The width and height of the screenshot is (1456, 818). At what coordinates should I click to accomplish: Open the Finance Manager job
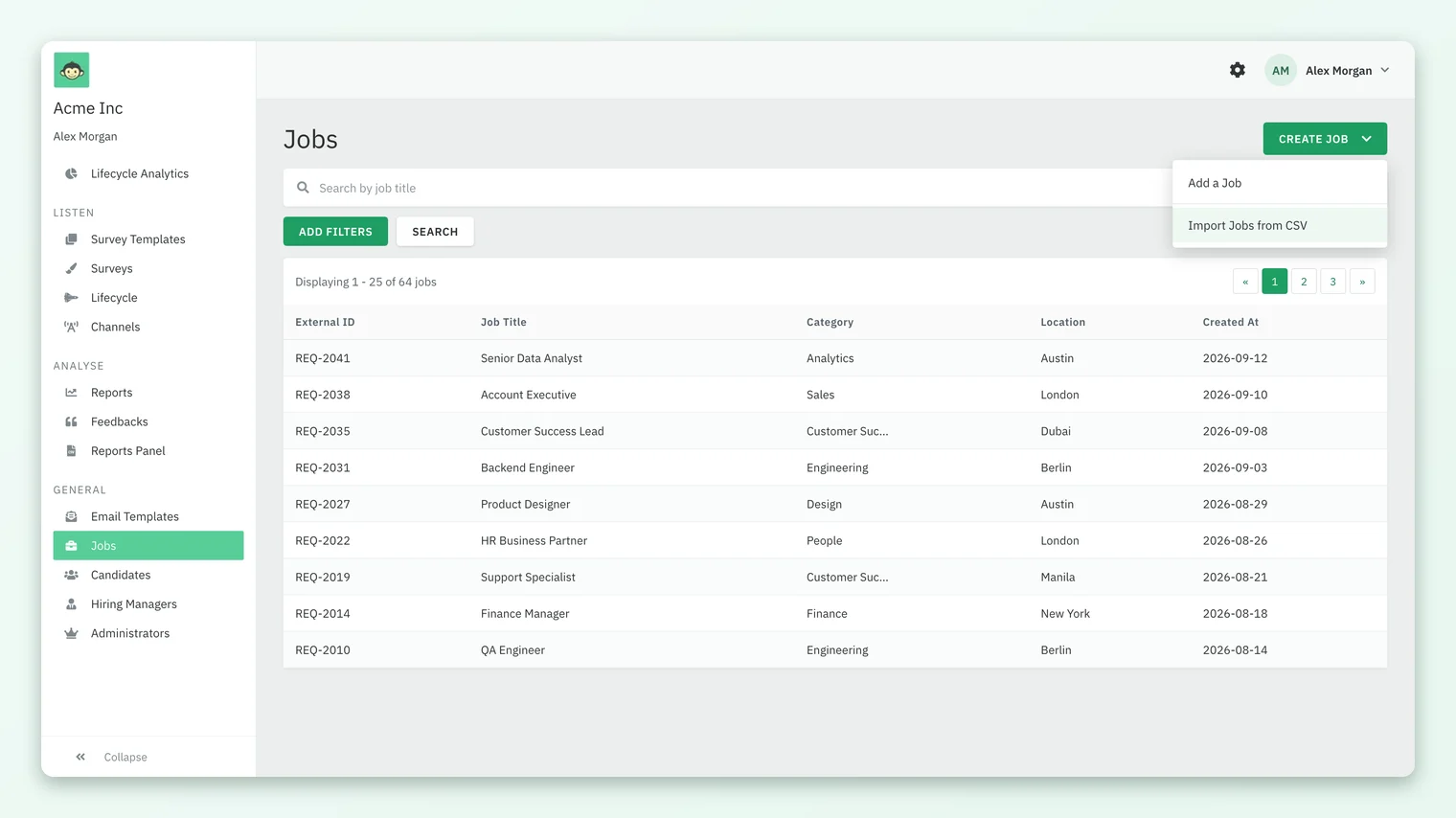525,613
